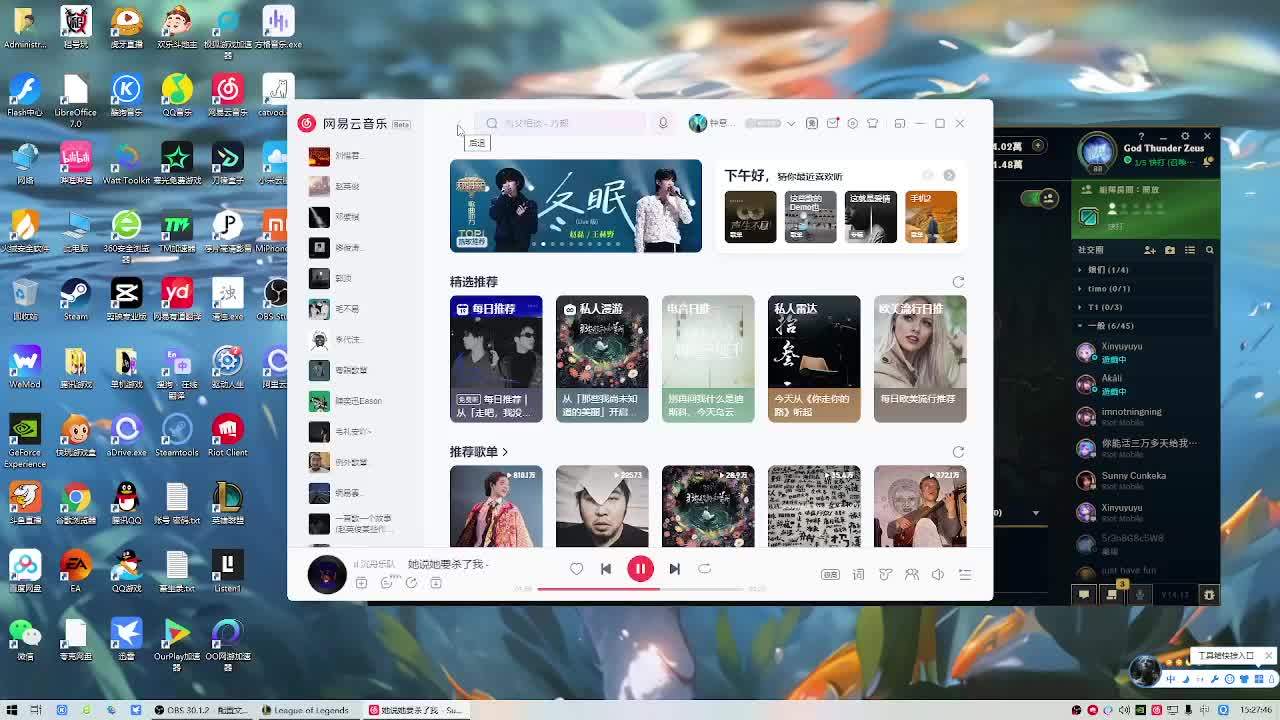The height and width of the screenshot is (720, 1280).
Task: Go back to the previous track
Action: [x=606, y=569]
